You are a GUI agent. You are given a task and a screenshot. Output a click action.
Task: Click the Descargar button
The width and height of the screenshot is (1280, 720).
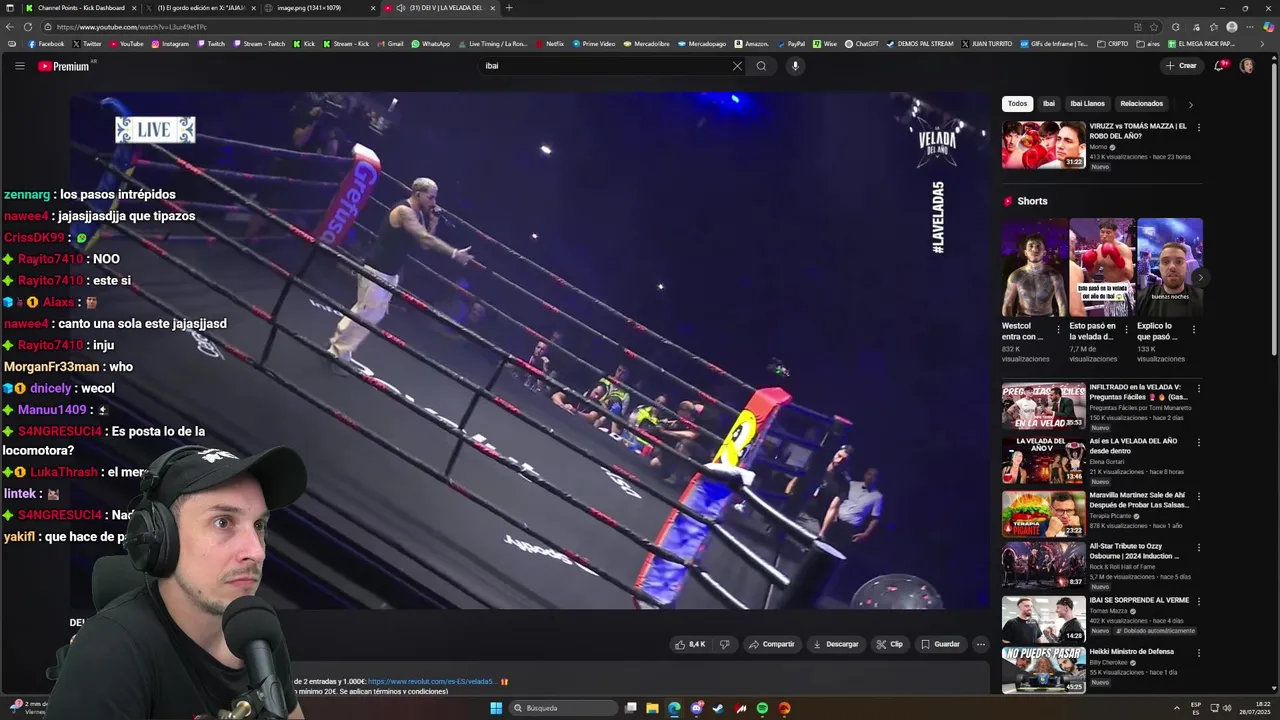(835, 644)
